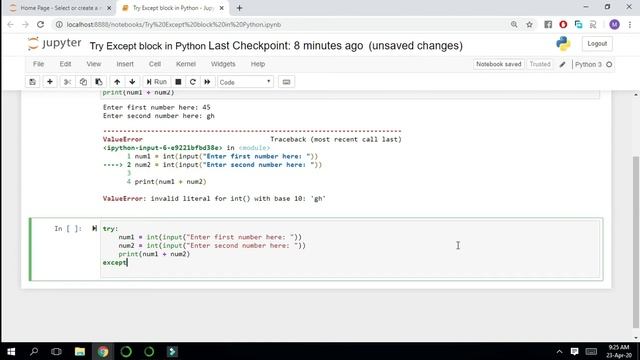
Task: Open Task View on taskbar
Action: pos(56,351)
